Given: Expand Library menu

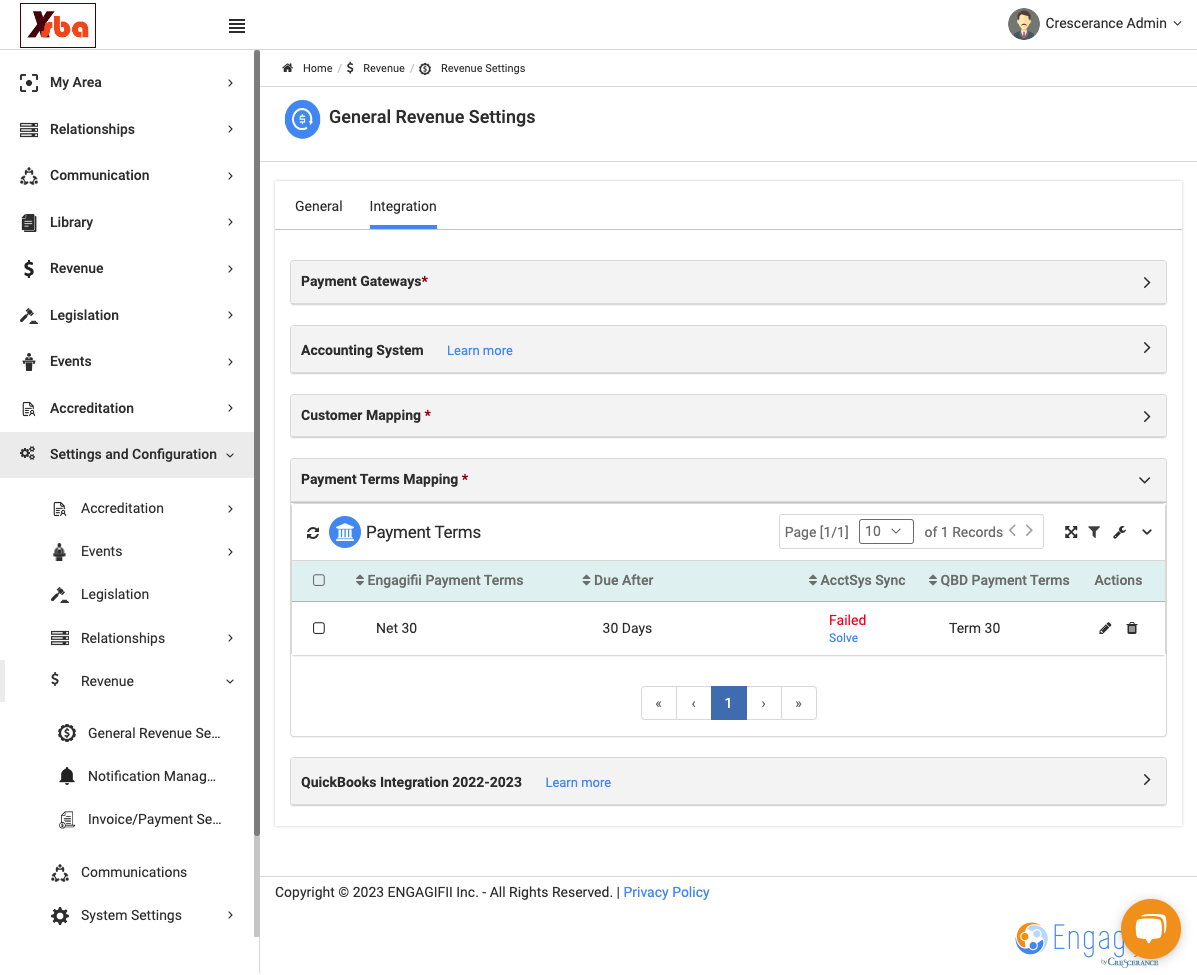Looking at the screenshot, I should pyautogui.click(x=127, y=222).
